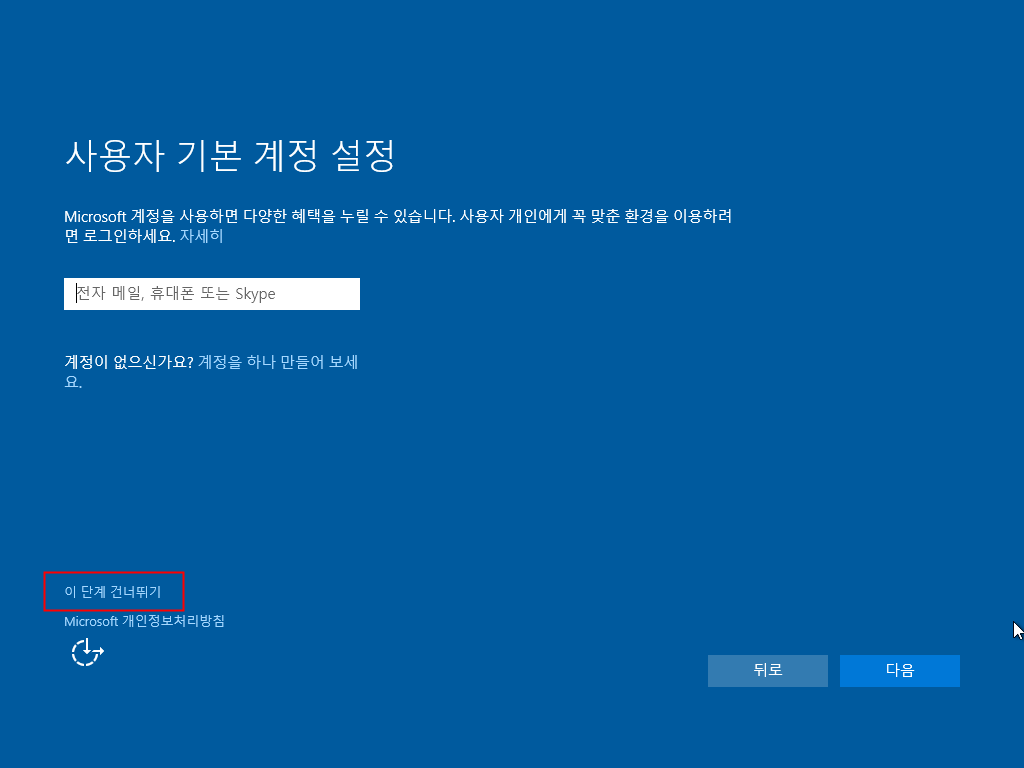Activate the blue '다음' confirmation button
This screenshot has height=768, width=1024.
(x=899, y=670)
